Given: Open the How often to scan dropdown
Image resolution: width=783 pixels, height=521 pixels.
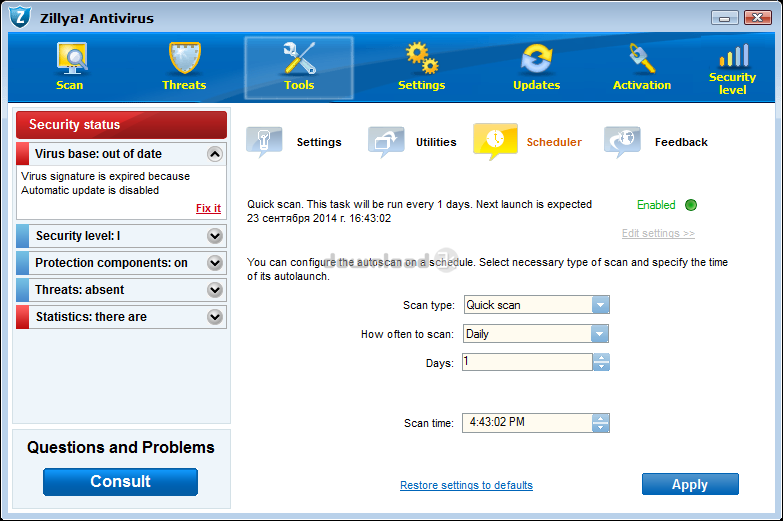Looking at the screenshot, I should [x=600, y=334].
